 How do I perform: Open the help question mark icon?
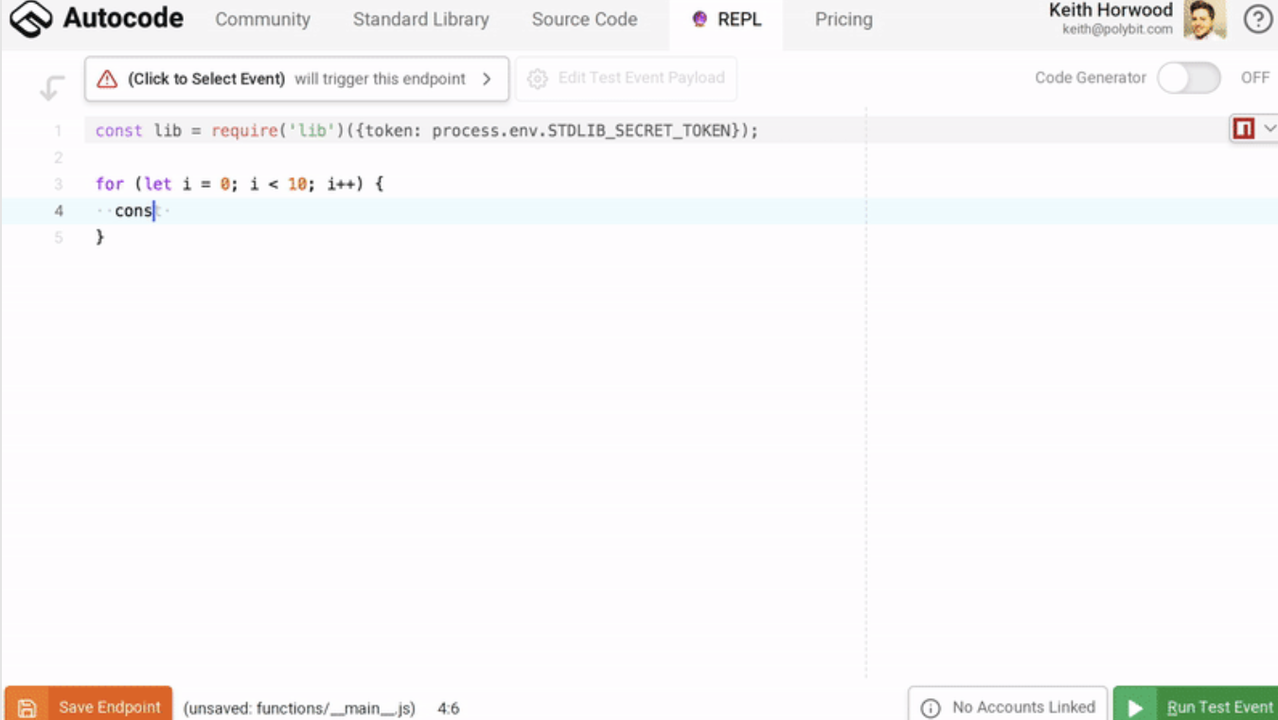point(1257,20)
